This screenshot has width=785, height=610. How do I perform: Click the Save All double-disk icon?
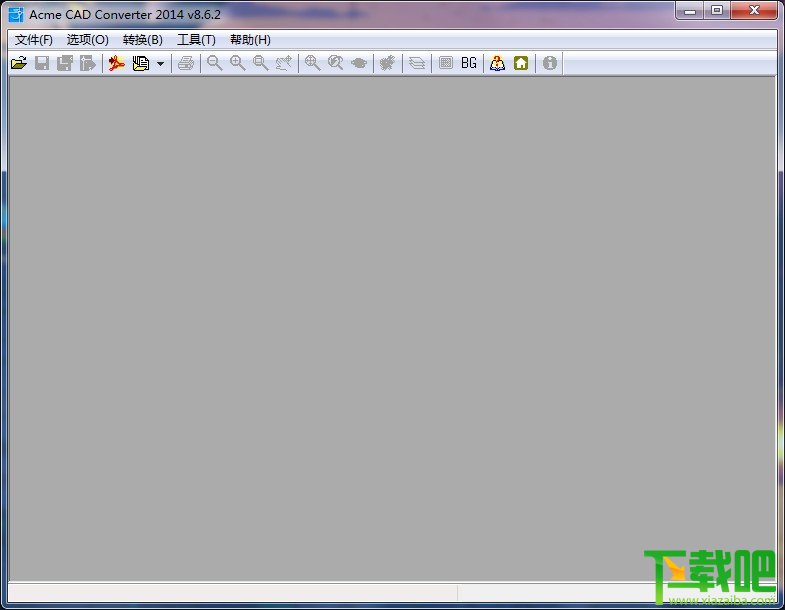click(x=65, y=63)
